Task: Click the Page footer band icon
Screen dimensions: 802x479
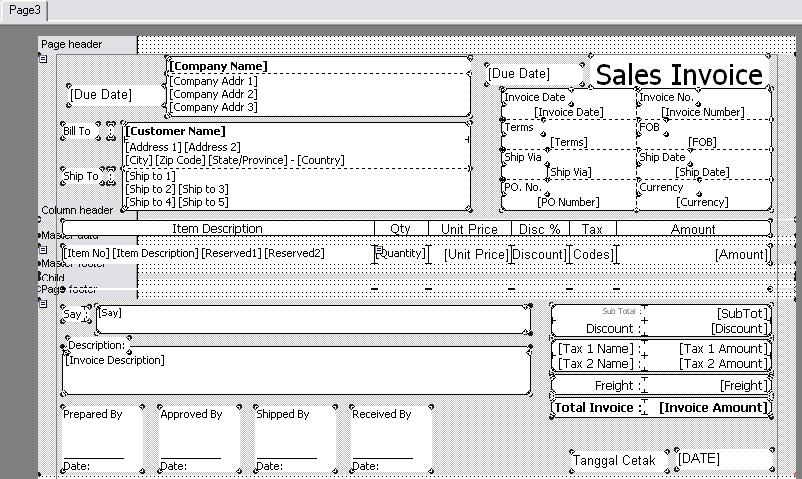Action: 43,303
